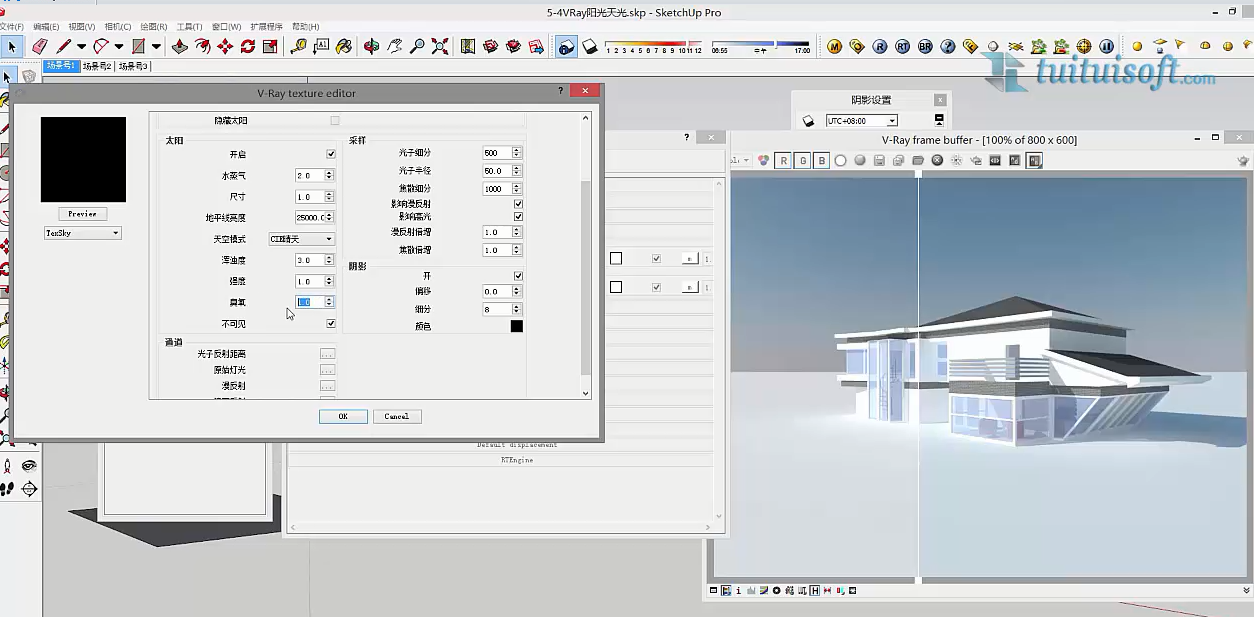Click the Zoom Extents tool icon

[440, 46]
